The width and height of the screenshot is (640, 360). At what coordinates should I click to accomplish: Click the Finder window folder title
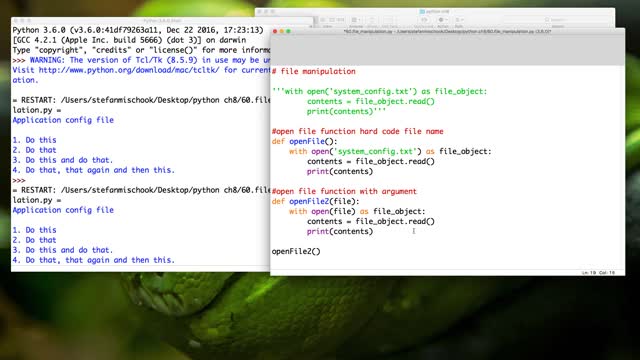pyautogui.click(x=434, y=11)
